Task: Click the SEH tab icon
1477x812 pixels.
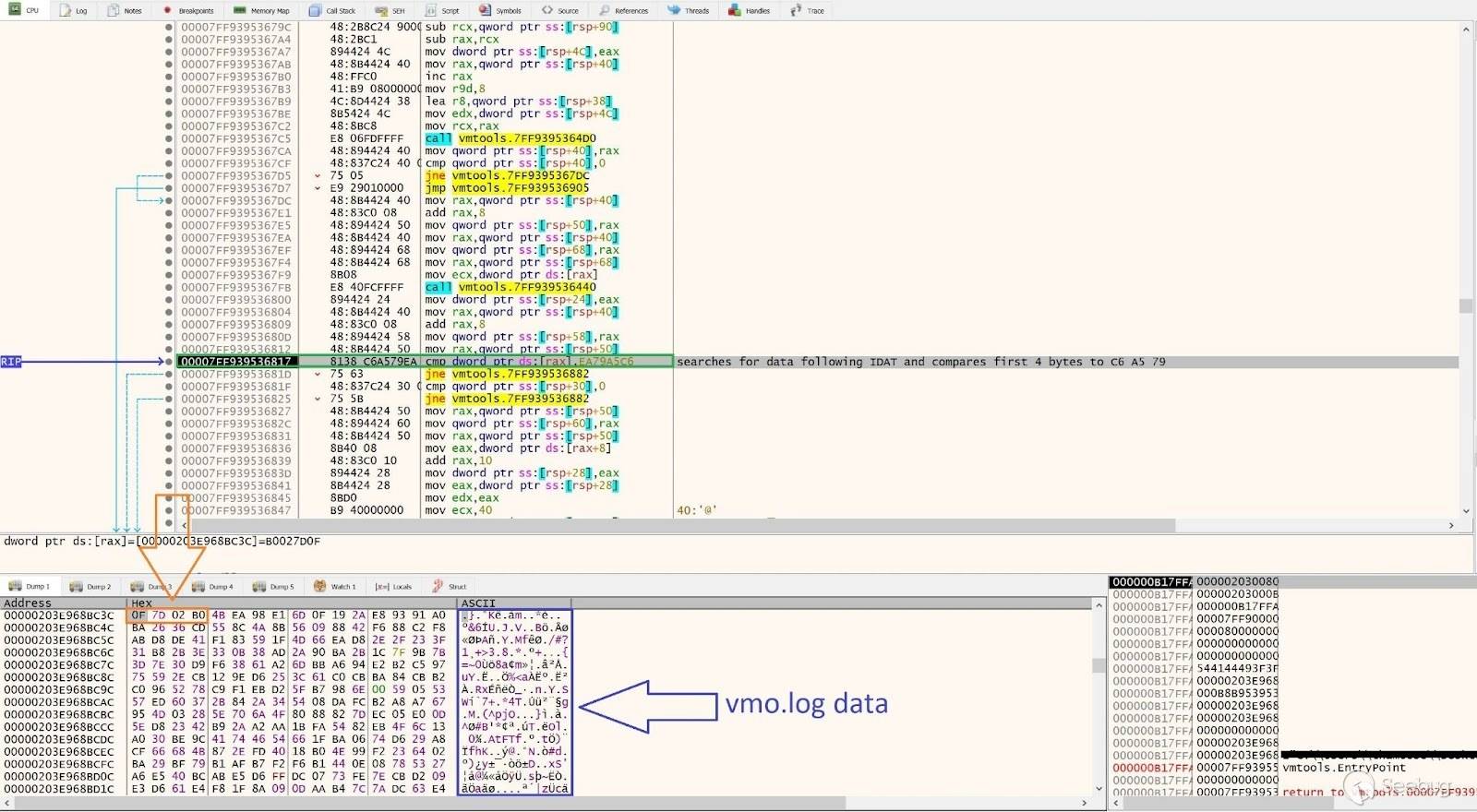Action: [380, 10]
